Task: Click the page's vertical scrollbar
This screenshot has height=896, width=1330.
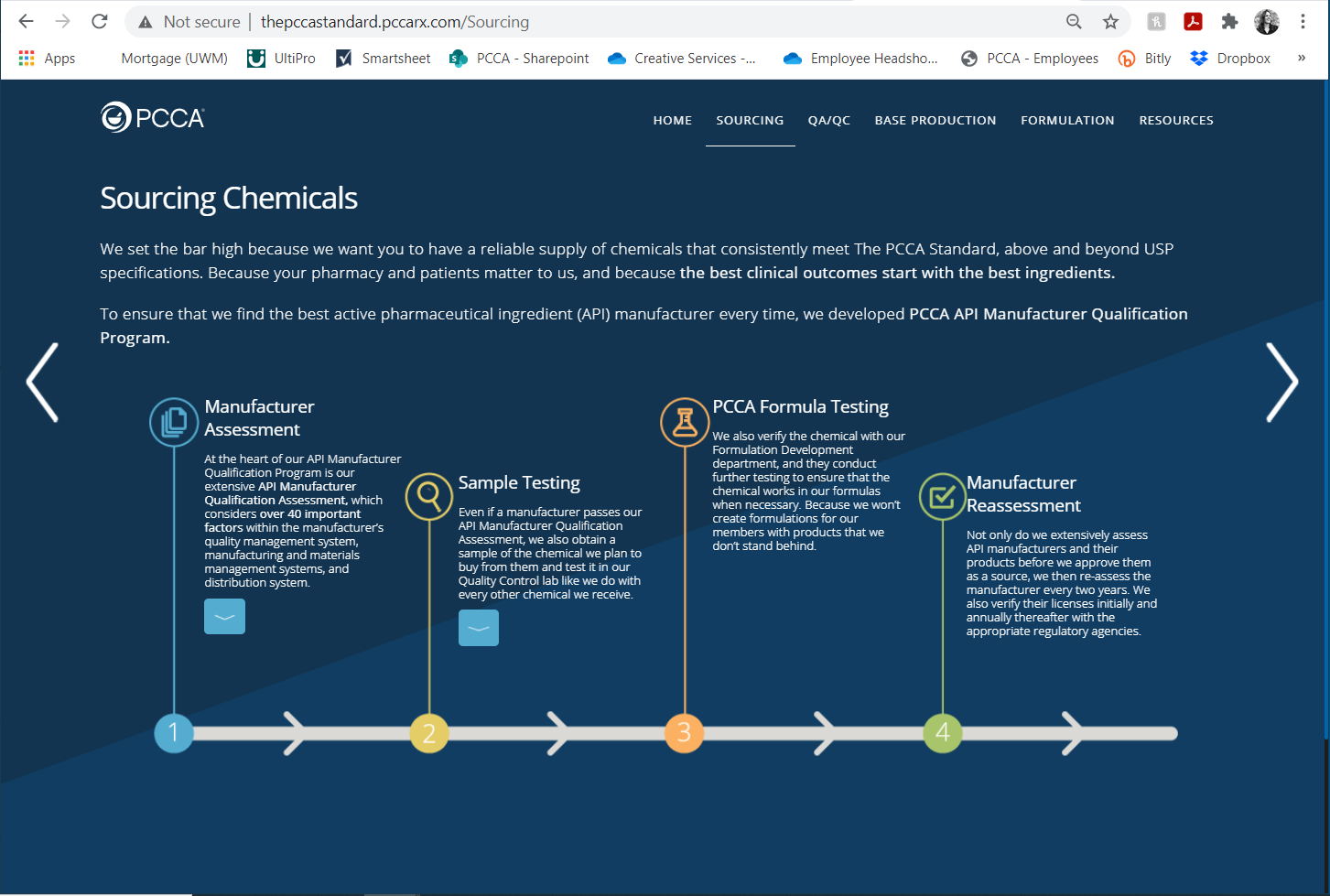Action: (x=1326, y=409)
